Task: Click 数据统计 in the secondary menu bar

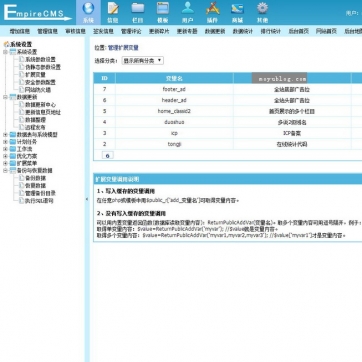Action: (x=243, y=31)
